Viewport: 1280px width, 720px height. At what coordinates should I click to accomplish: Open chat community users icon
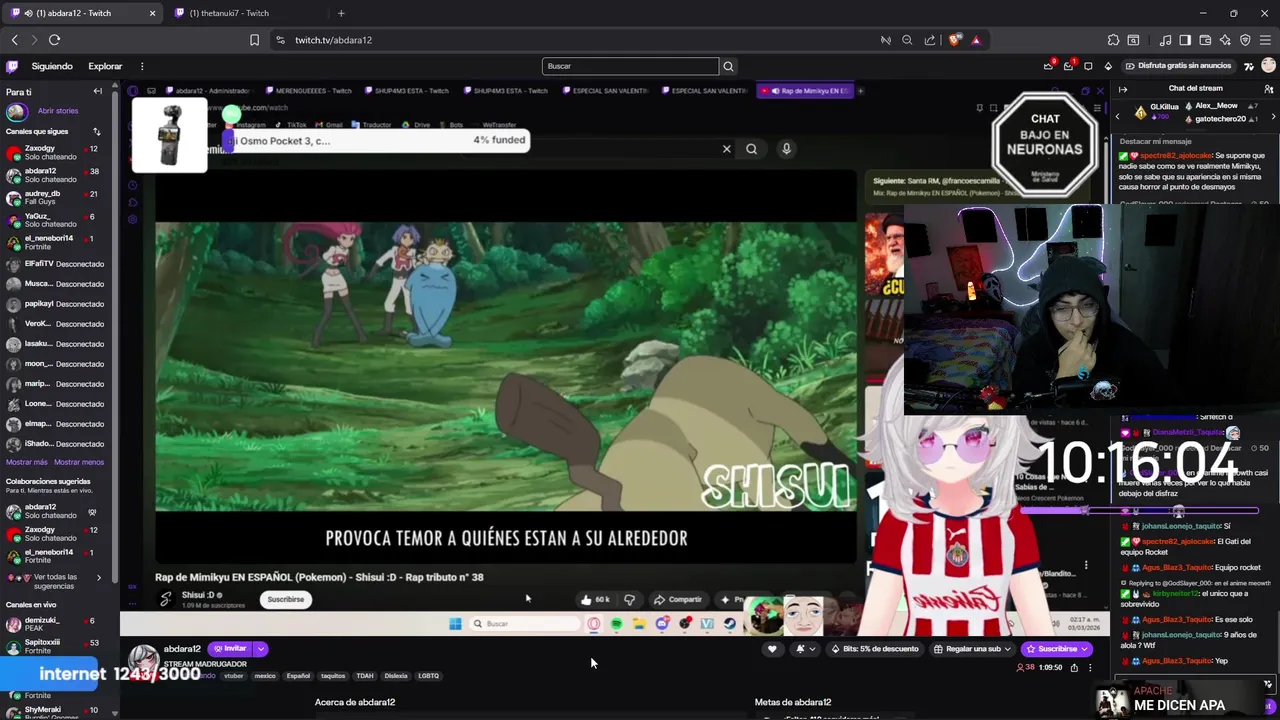coord(1269,89)
